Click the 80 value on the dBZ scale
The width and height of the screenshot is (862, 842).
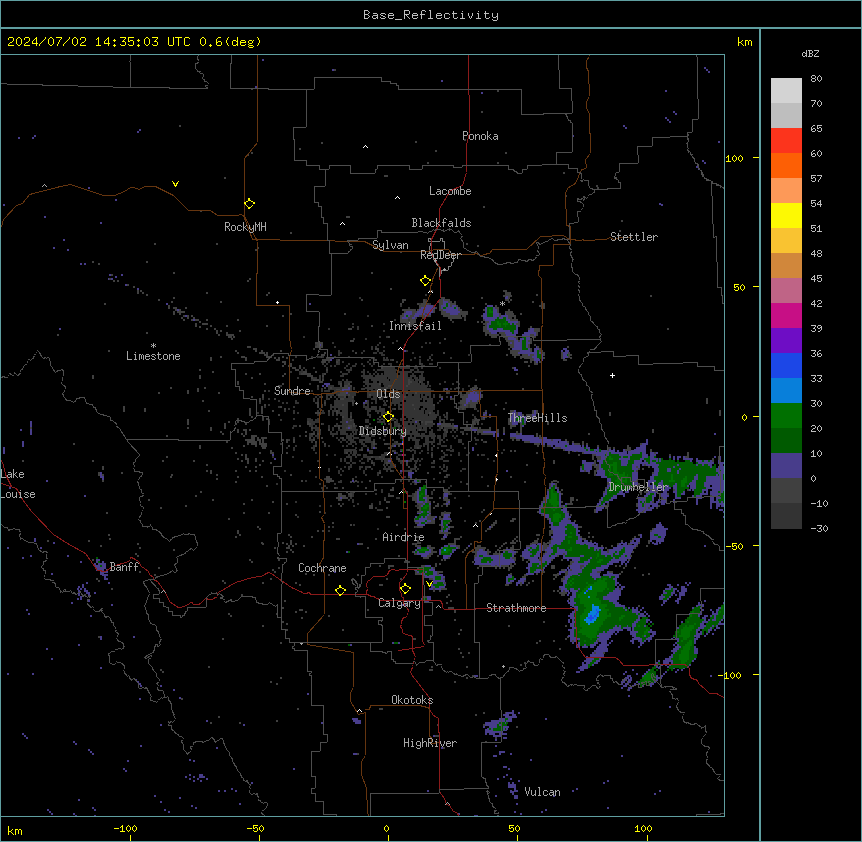coord(816,79)
